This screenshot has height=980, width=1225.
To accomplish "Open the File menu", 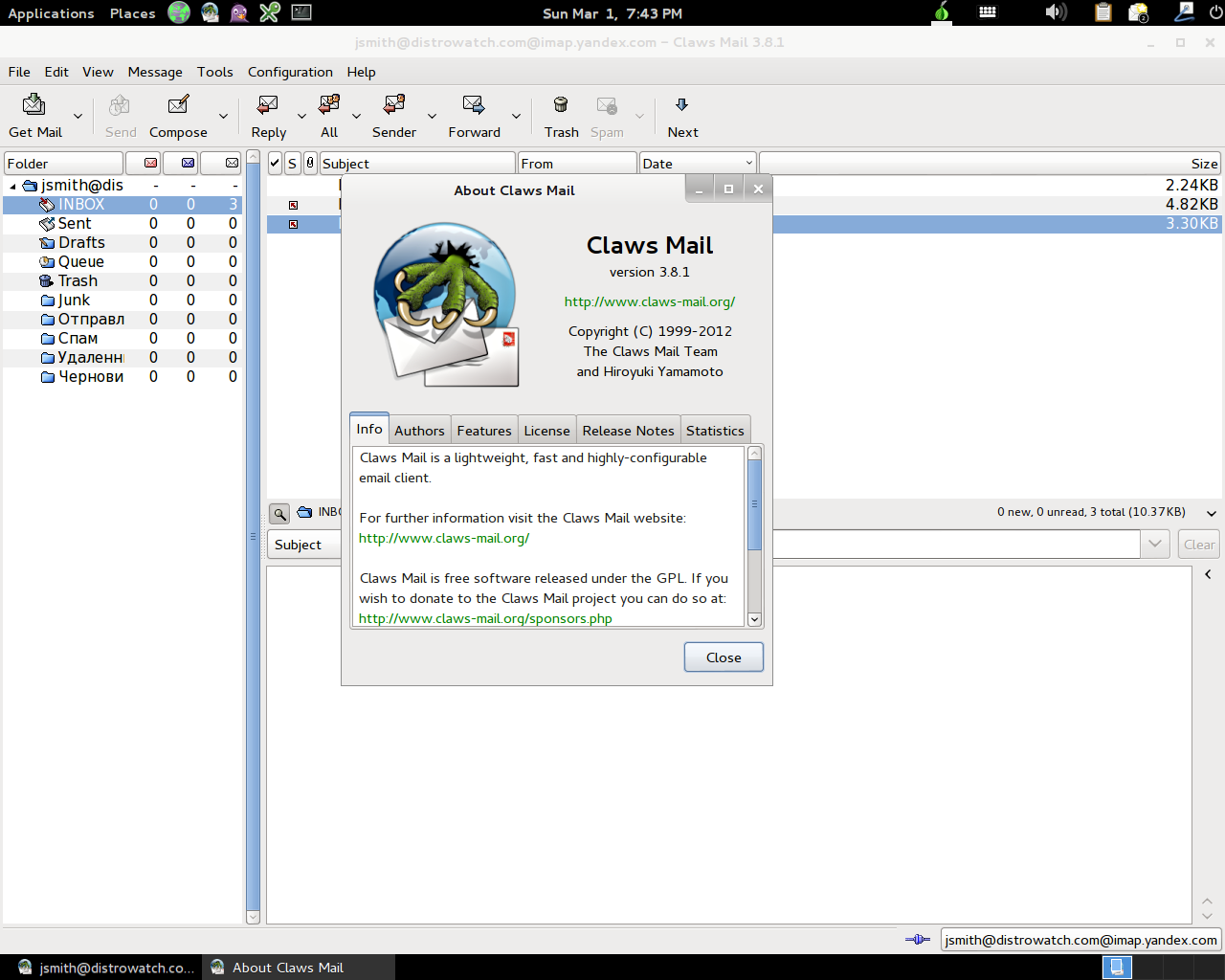I will pyautogui.click(x=19, y=72).
